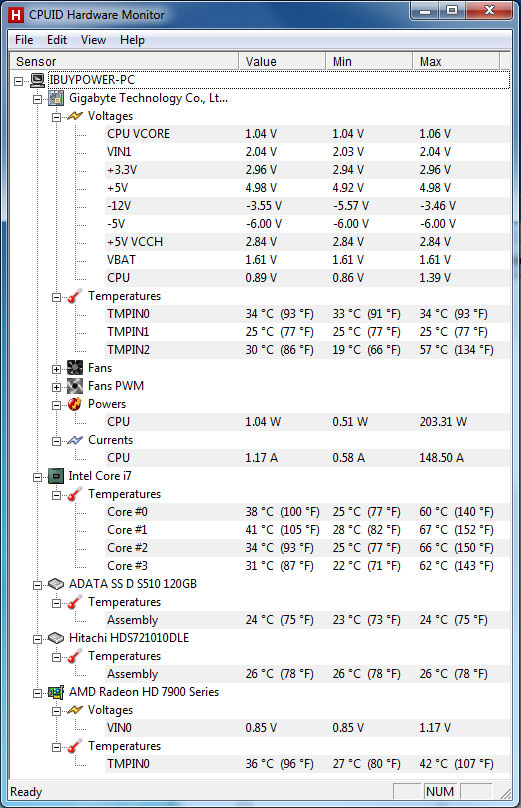
Task: Collapse the Intel Core i7 node
Action: click(37, 477)
